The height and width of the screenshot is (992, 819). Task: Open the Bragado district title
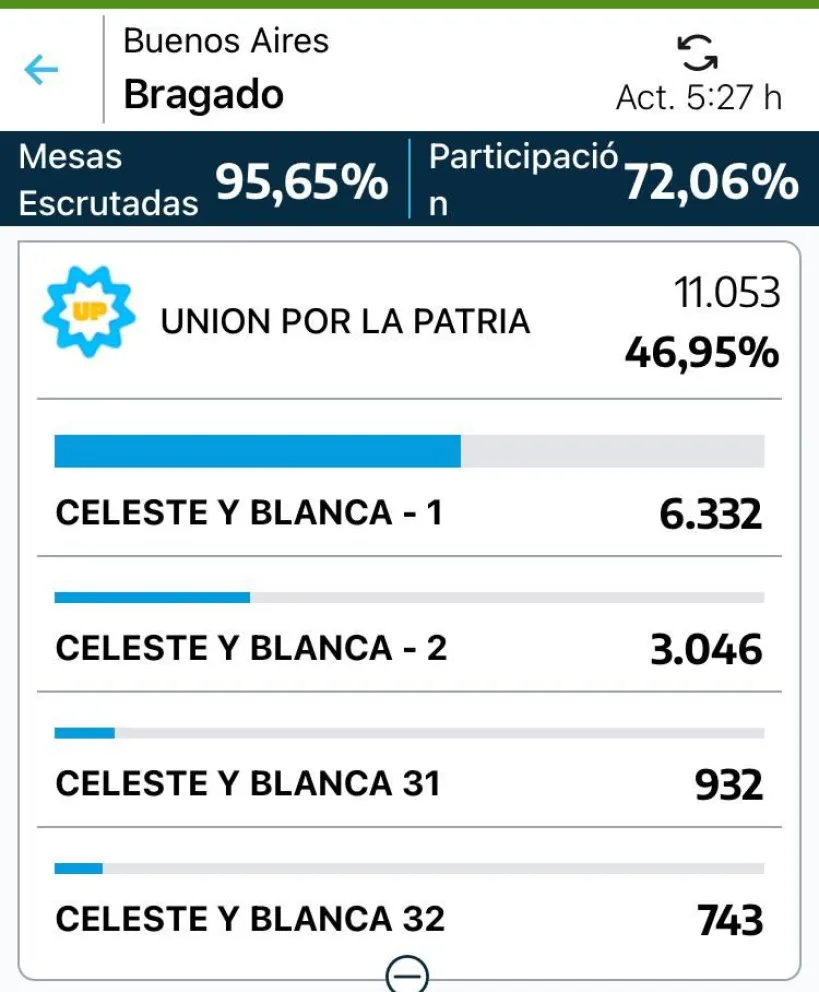[x=203, y=95]
